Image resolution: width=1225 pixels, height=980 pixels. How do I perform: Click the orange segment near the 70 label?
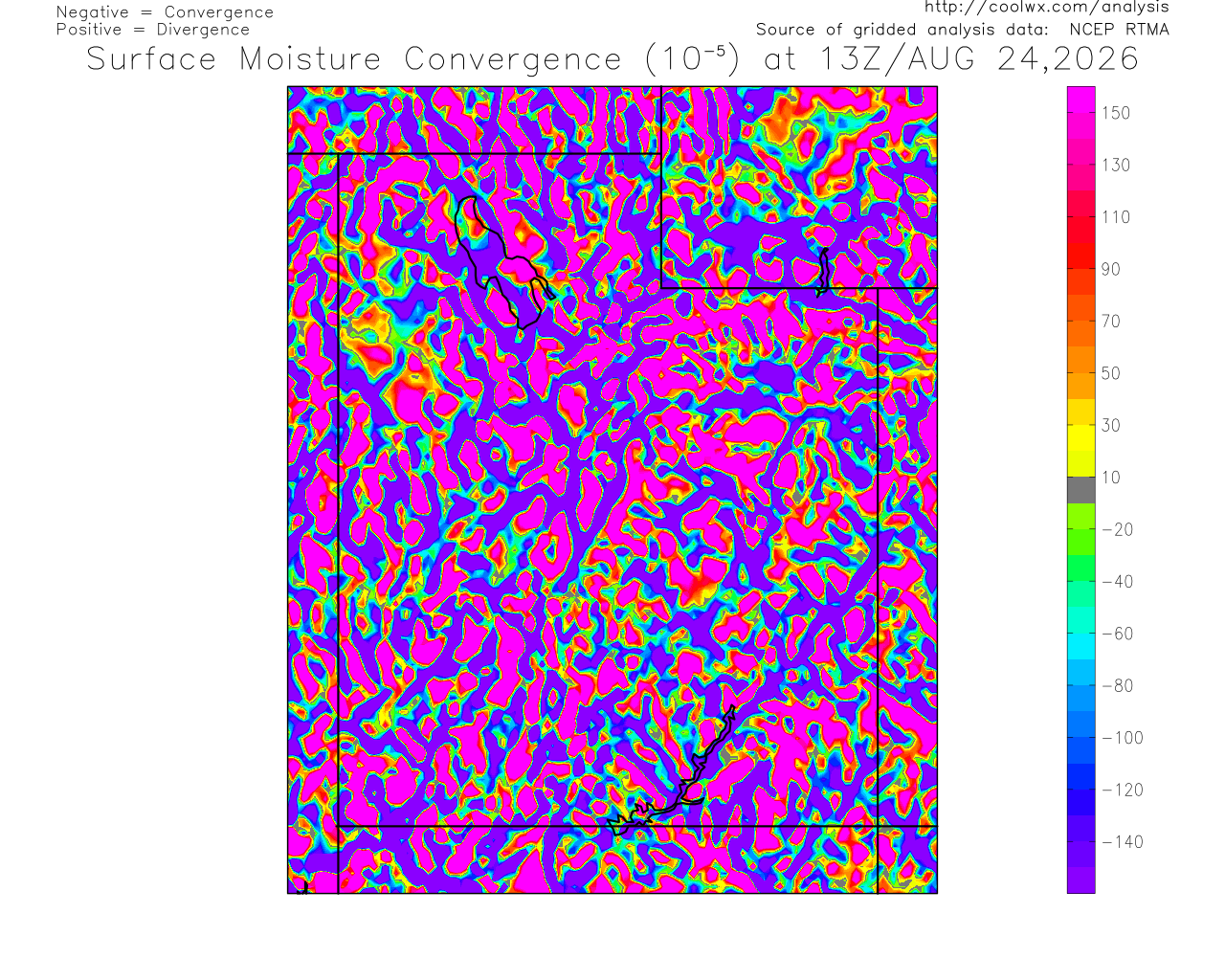pos(1081,321)
